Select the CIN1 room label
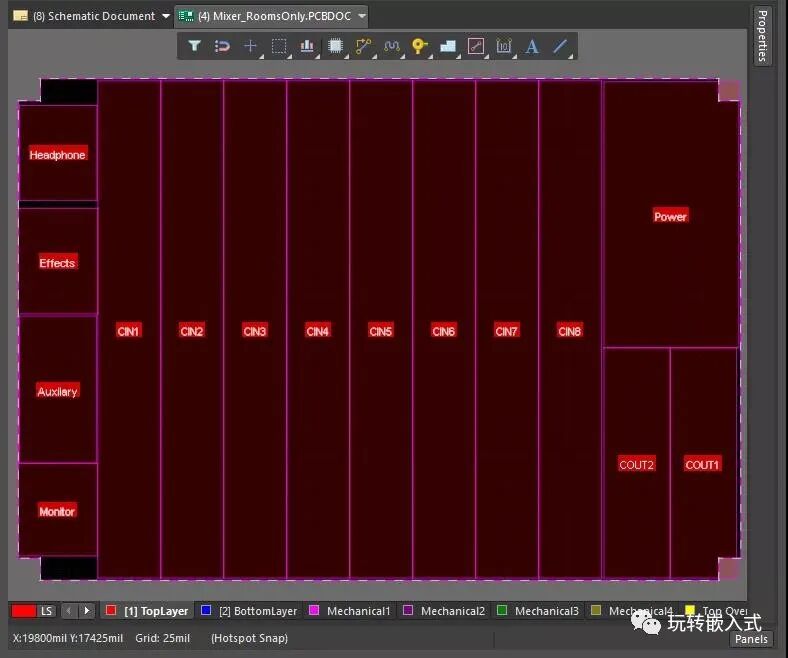The image size is (788, 658). [128, 331]
